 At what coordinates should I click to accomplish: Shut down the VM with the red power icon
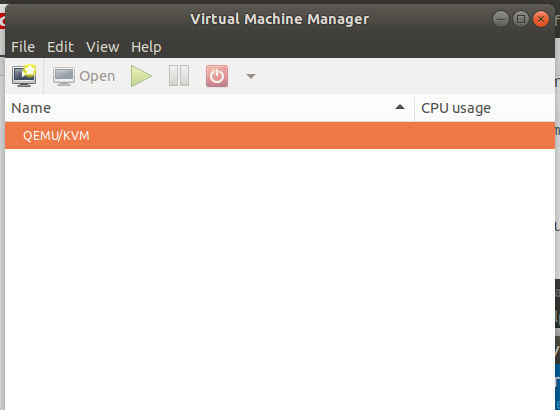pos(217,76)
